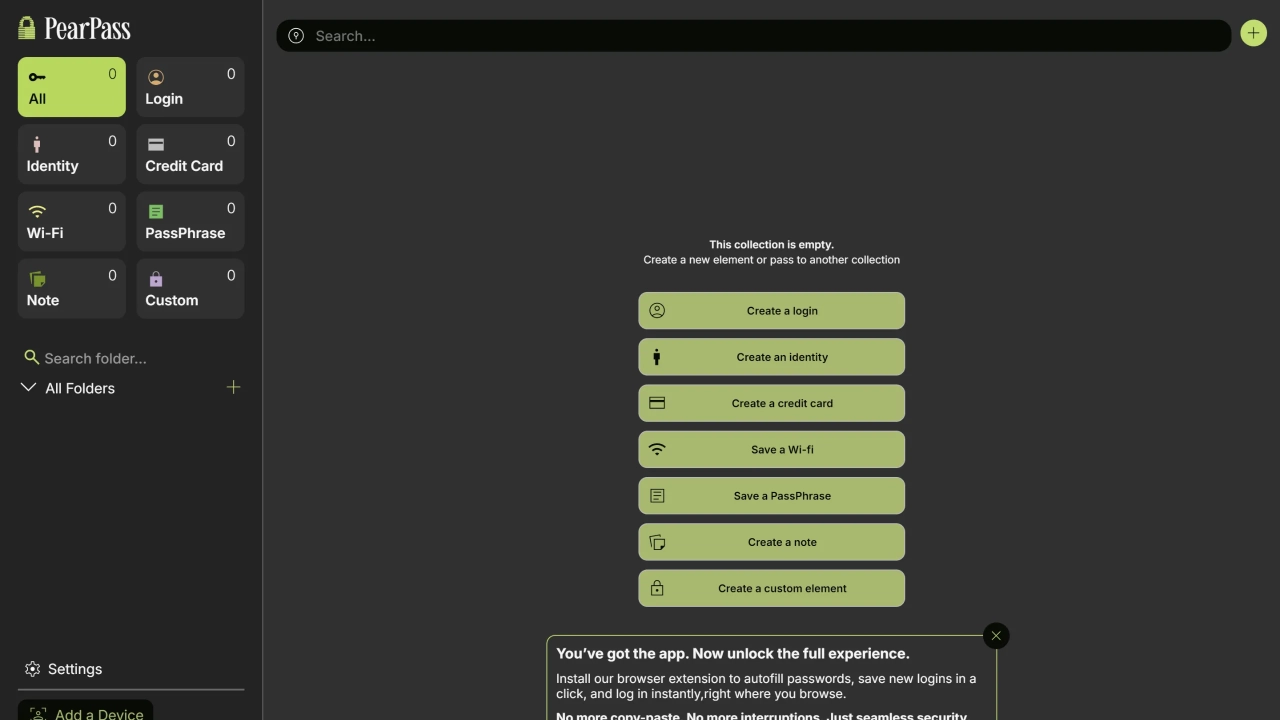Open the Credit Card category
This screenshot has height=720, width=1280.
click(190, 154)
